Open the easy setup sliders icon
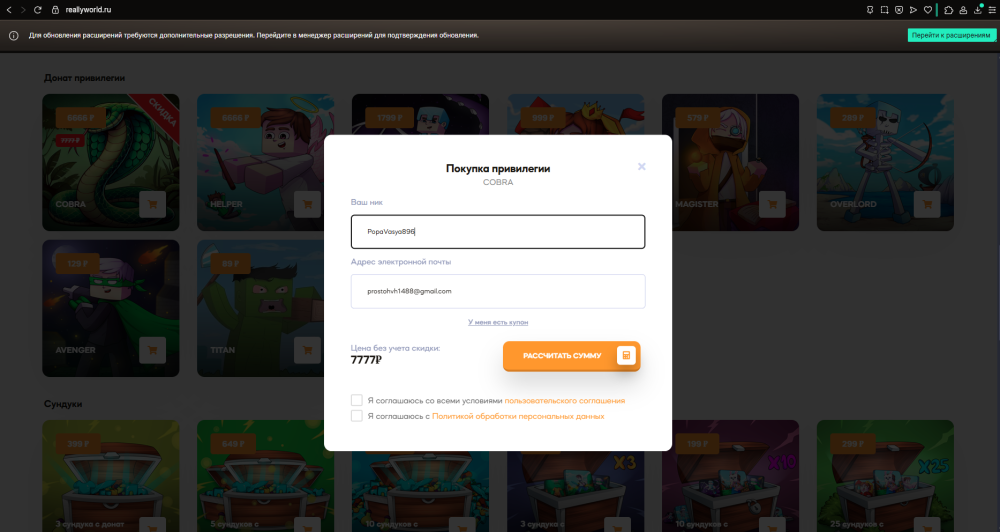 point(992,10)
